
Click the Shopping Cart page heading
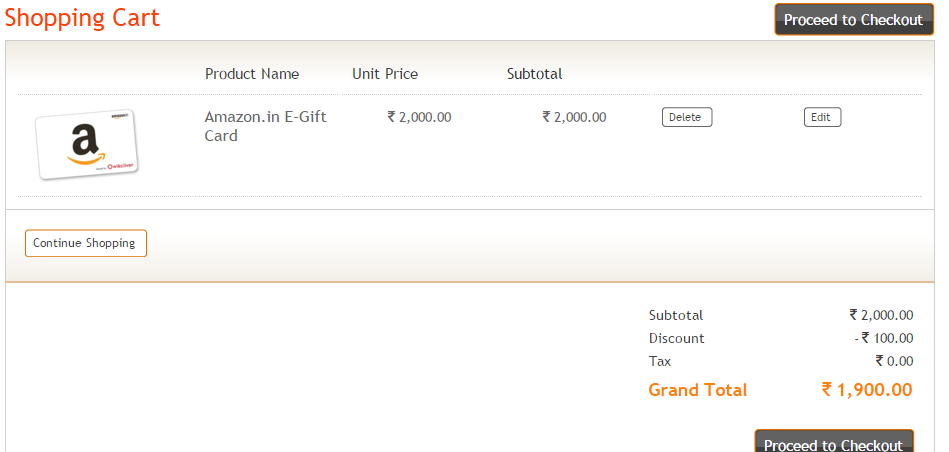coord(82,18)
